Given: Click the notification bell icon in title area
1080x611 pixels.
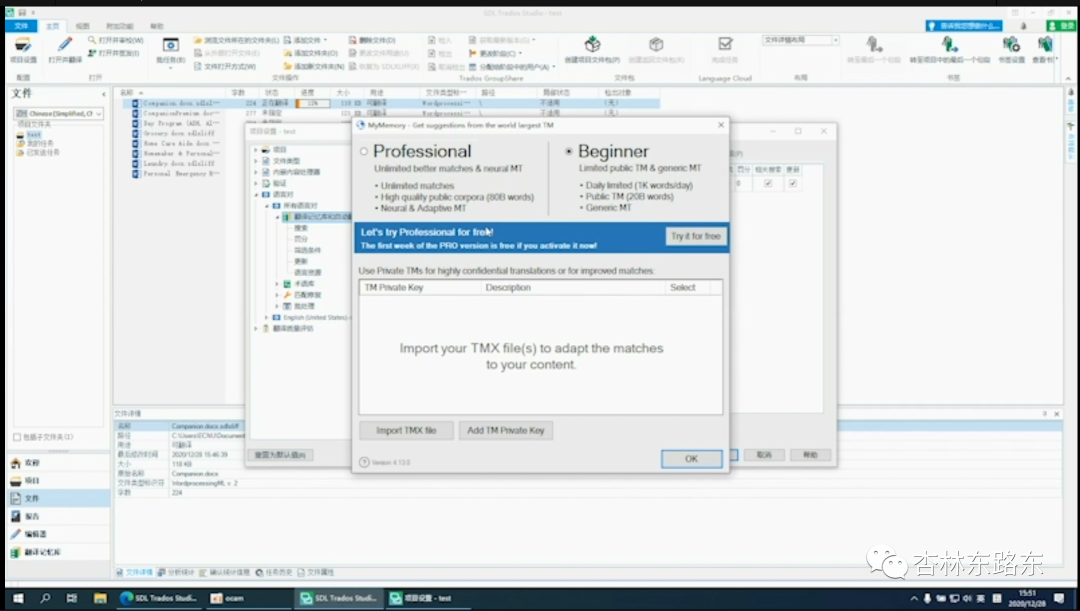Looking at the screenshot, I should pos(1024,25).
